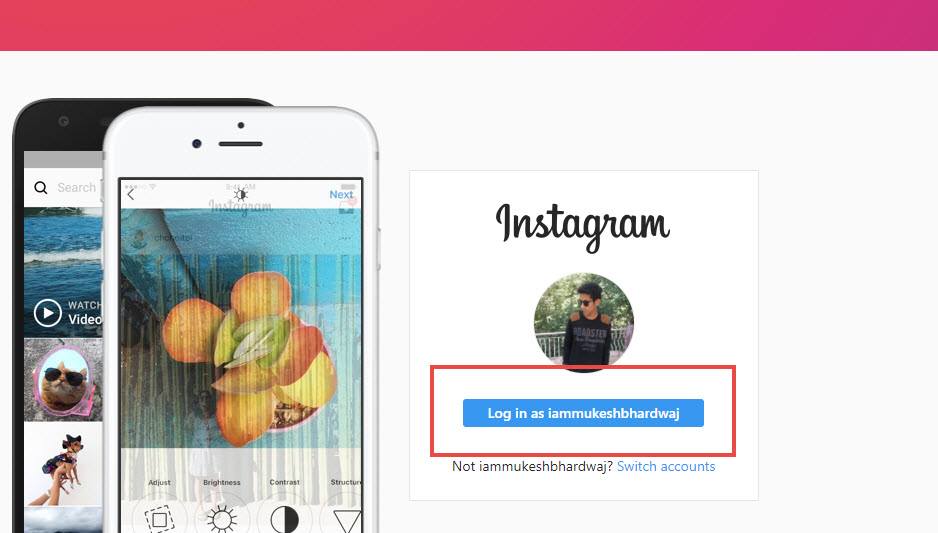Tap the back arrow on the phone screen

click(131, 194)
